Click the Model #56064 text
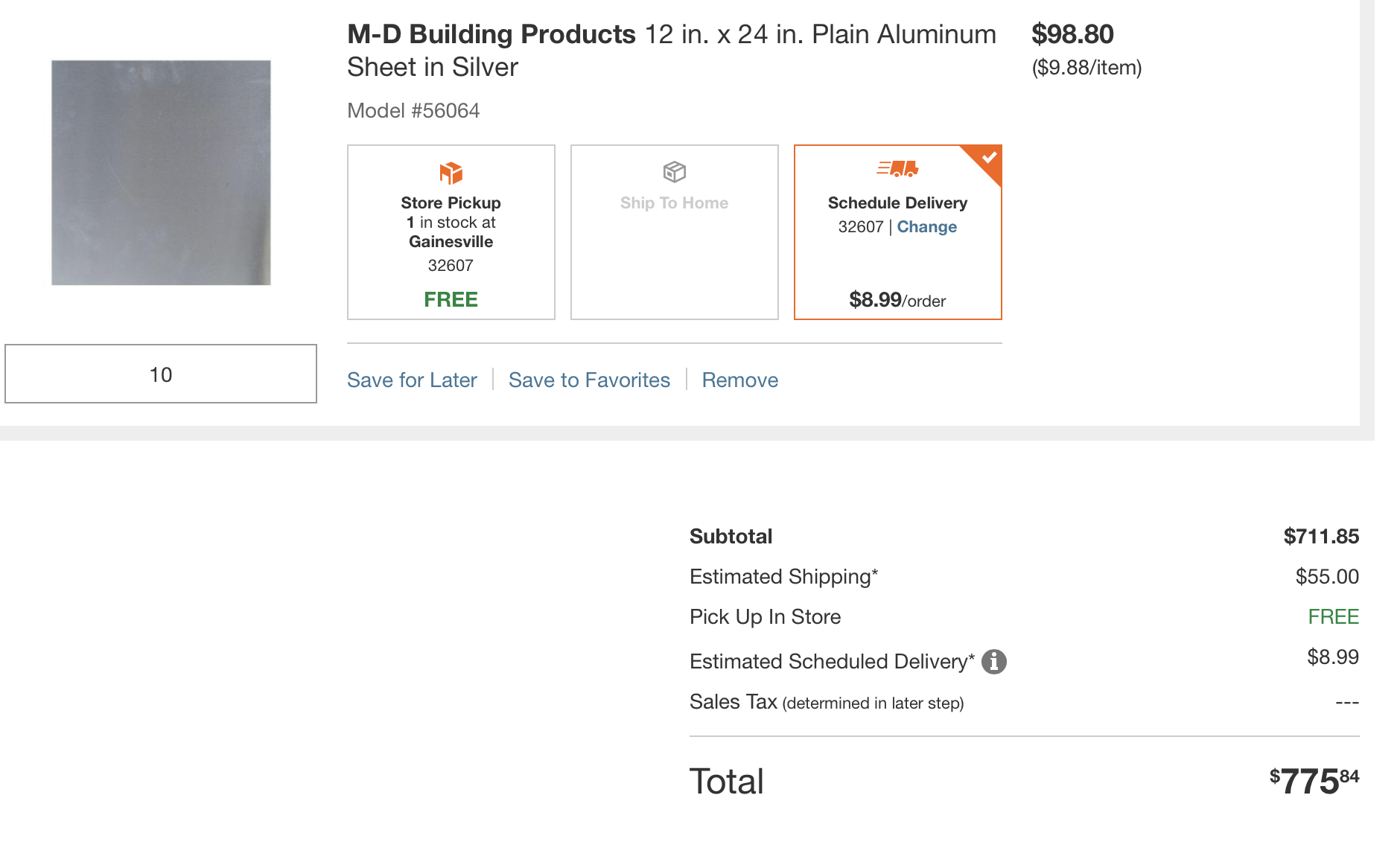This screenshot has width=1400, height=862. (413, 111)
